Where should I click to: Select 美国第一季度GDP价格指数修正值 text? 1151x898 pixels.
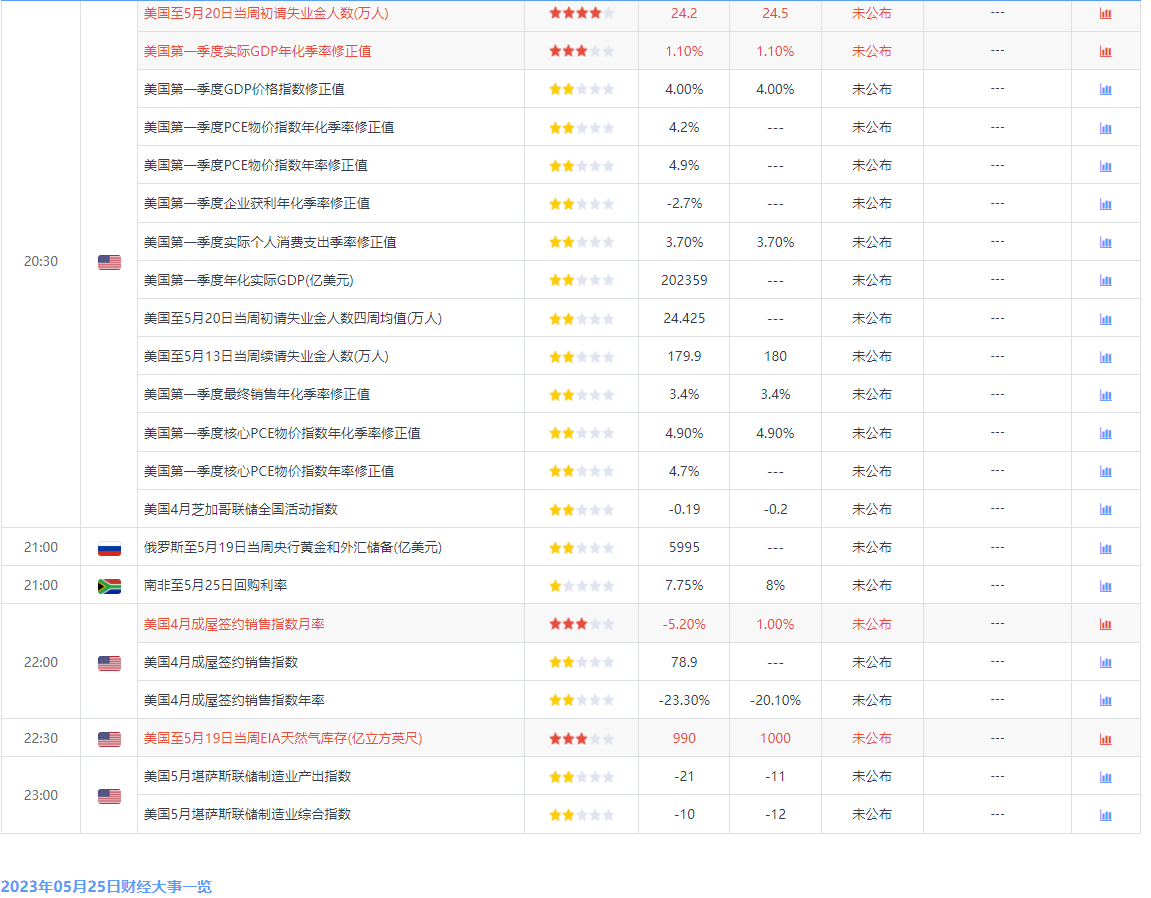[x=244, y=90]
